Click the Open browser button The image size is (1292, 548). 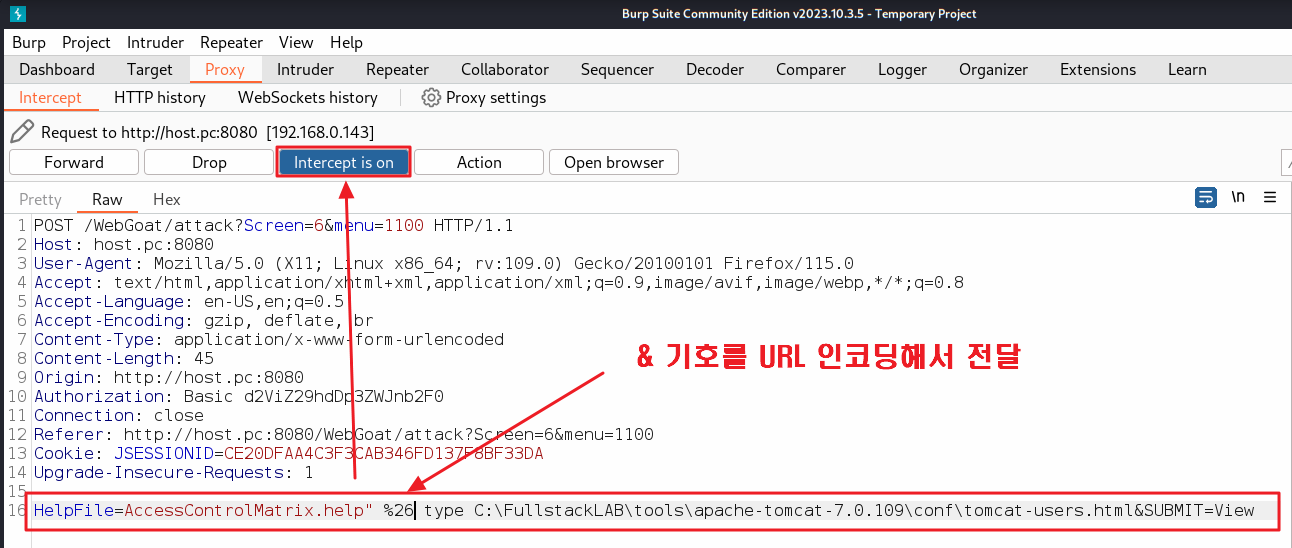[614, 162]
